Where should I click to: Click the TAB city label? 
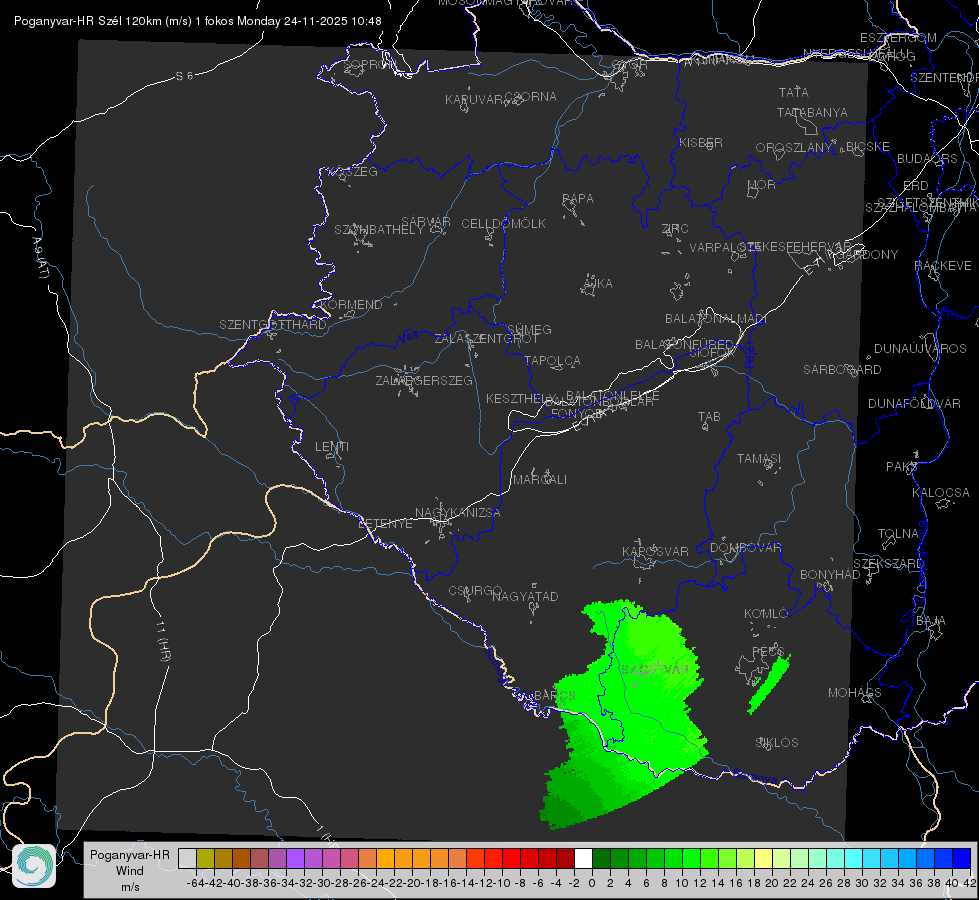coord(709,417)
